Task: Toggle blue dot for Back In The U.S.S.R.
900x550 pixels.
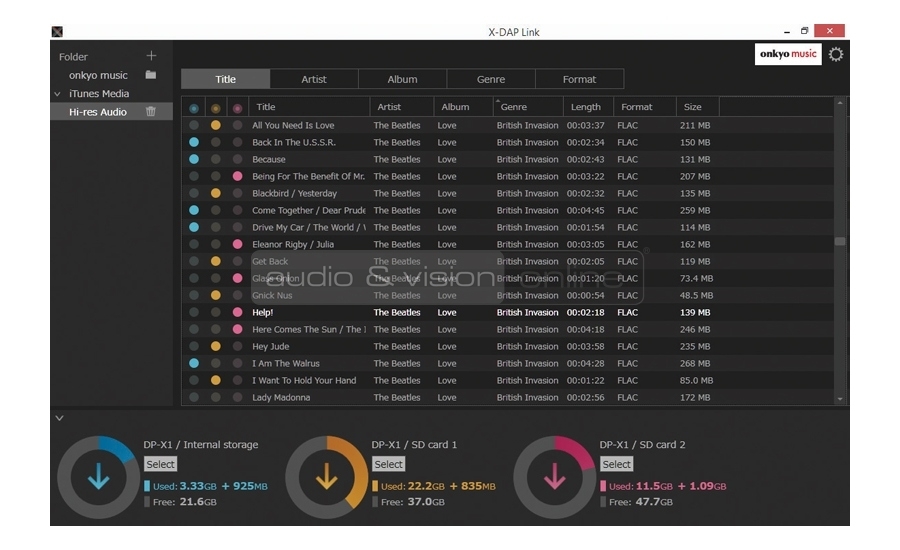Action: pos(194,142)
